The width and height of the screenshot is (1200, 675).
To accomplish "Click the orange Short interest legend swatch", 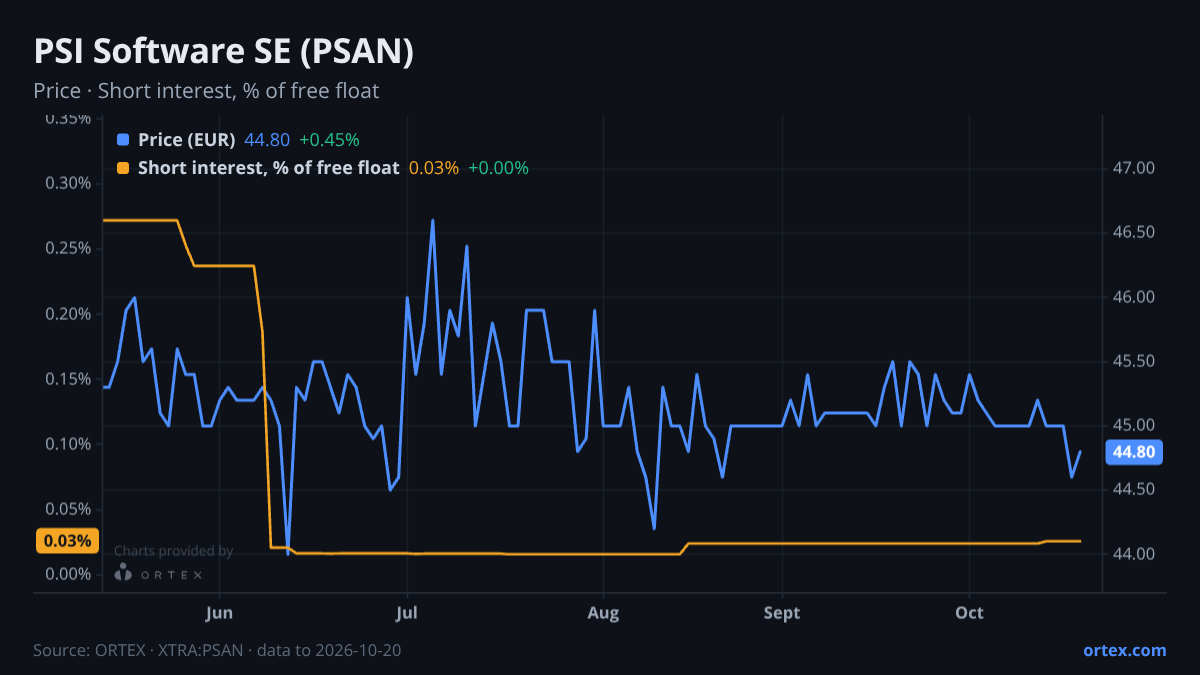I will coord(123,168).
